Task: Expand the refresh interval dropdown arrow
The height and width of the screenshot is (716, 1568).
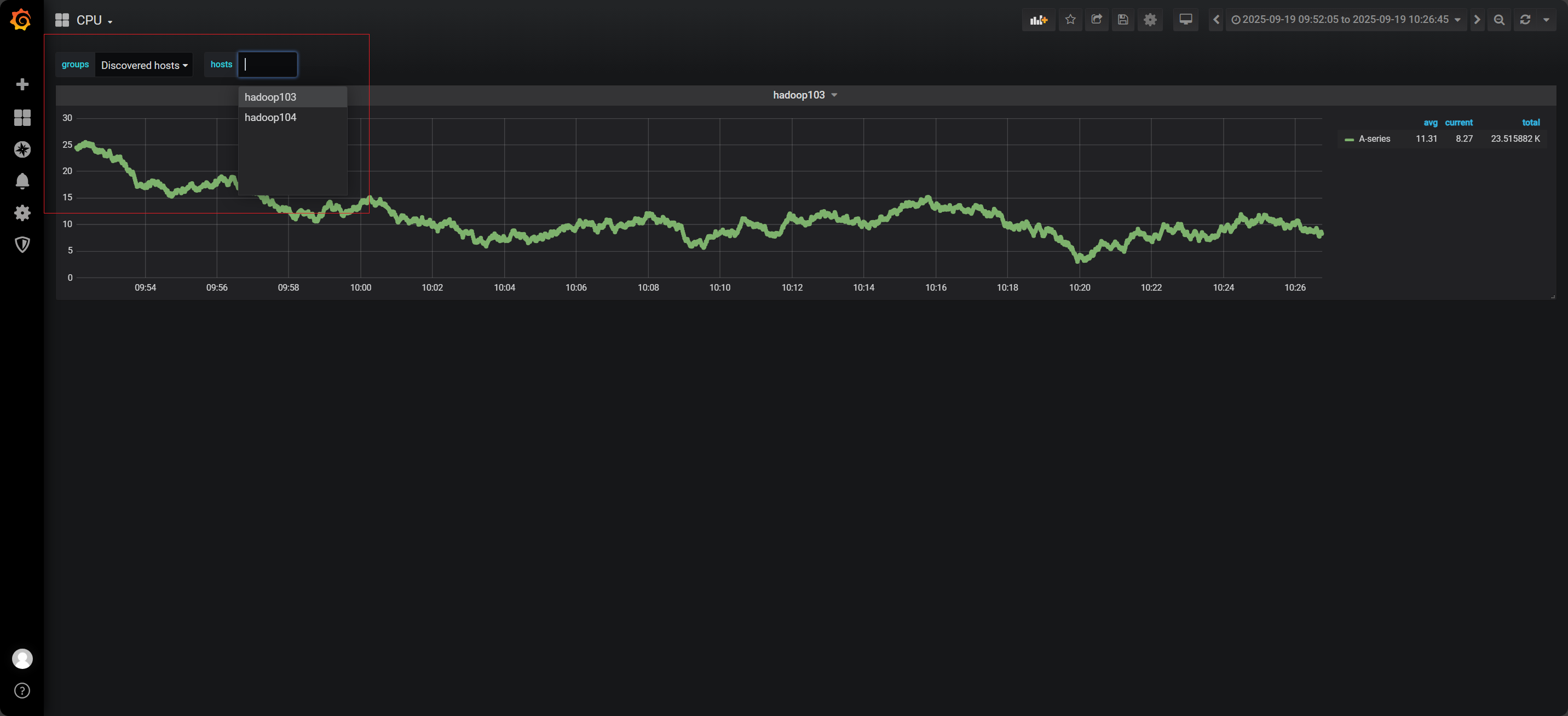Action: pos(1546,20)
